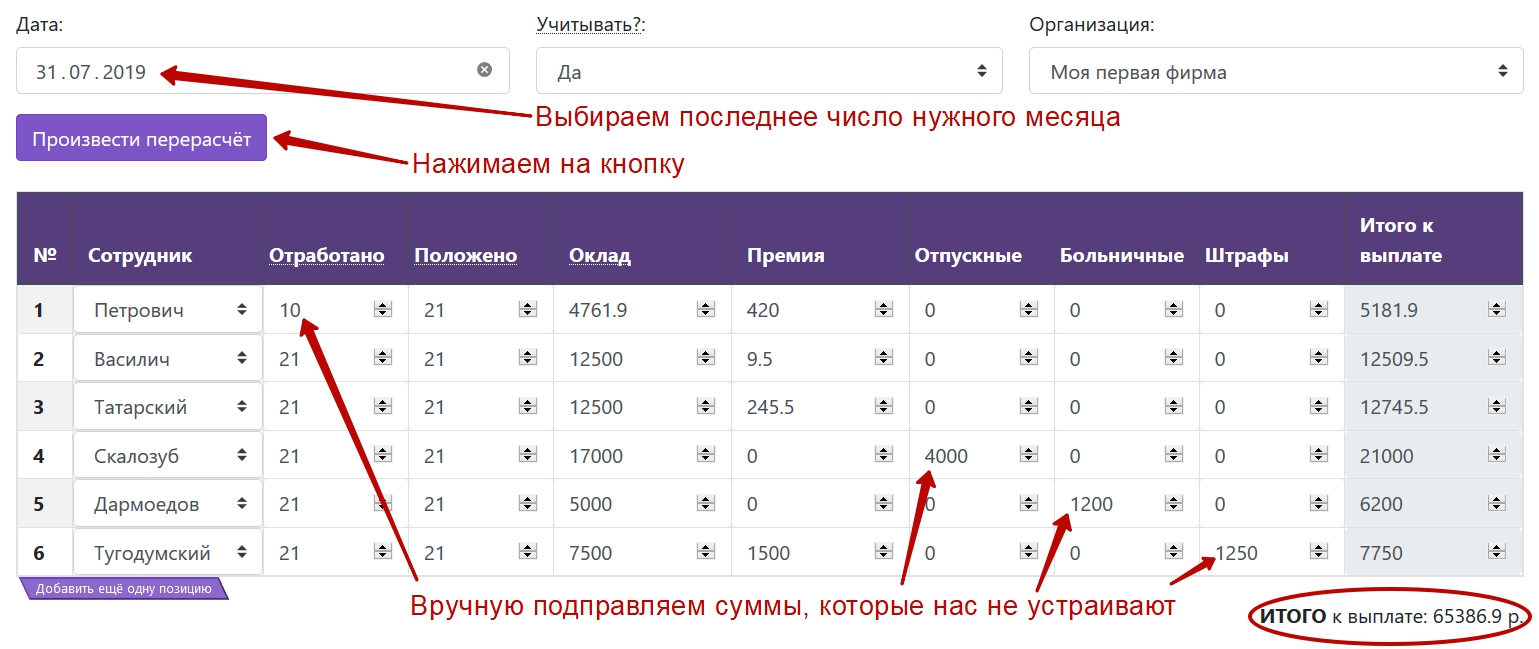Clear the date field with the x icon
Viewport: 1539px width, 649px height.
point(484,70)
